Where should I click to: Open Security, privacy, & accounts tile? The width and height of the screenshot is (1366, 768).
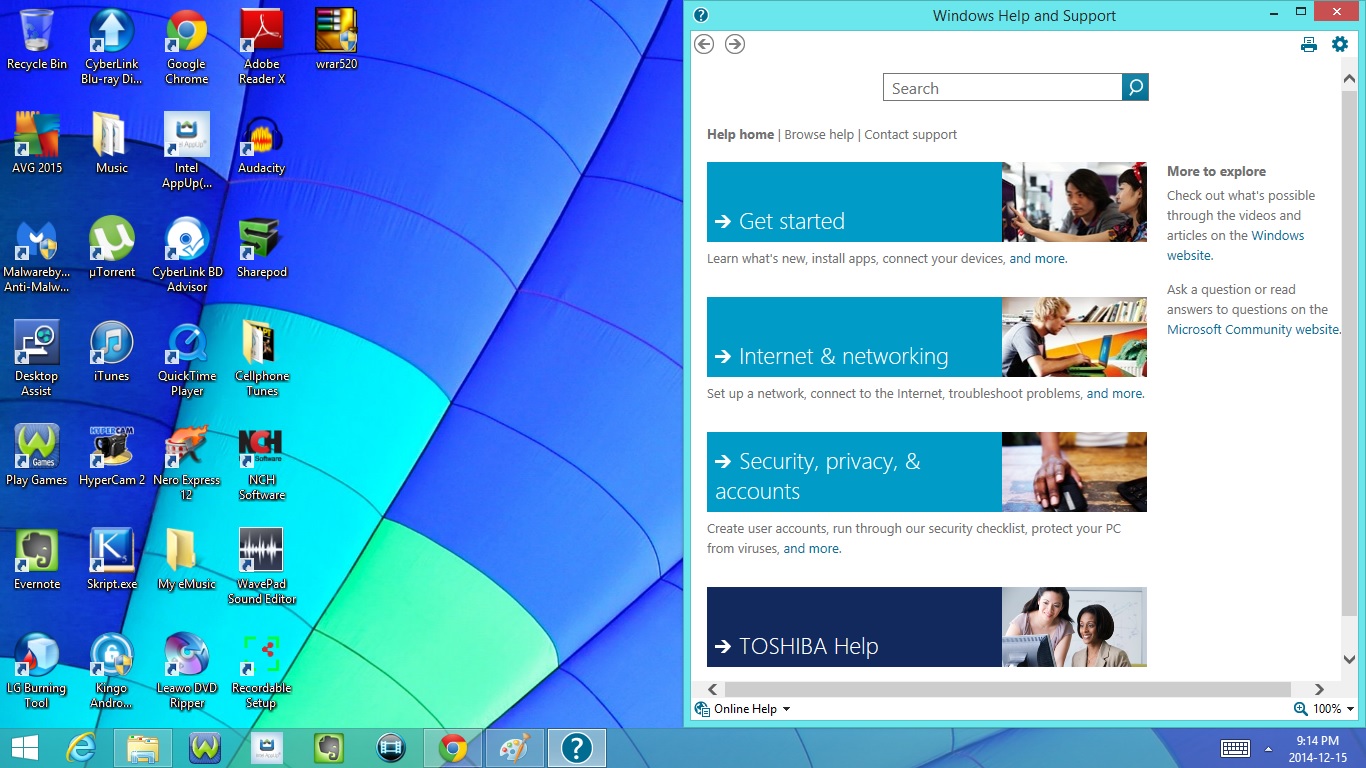(x=854, y=472)
